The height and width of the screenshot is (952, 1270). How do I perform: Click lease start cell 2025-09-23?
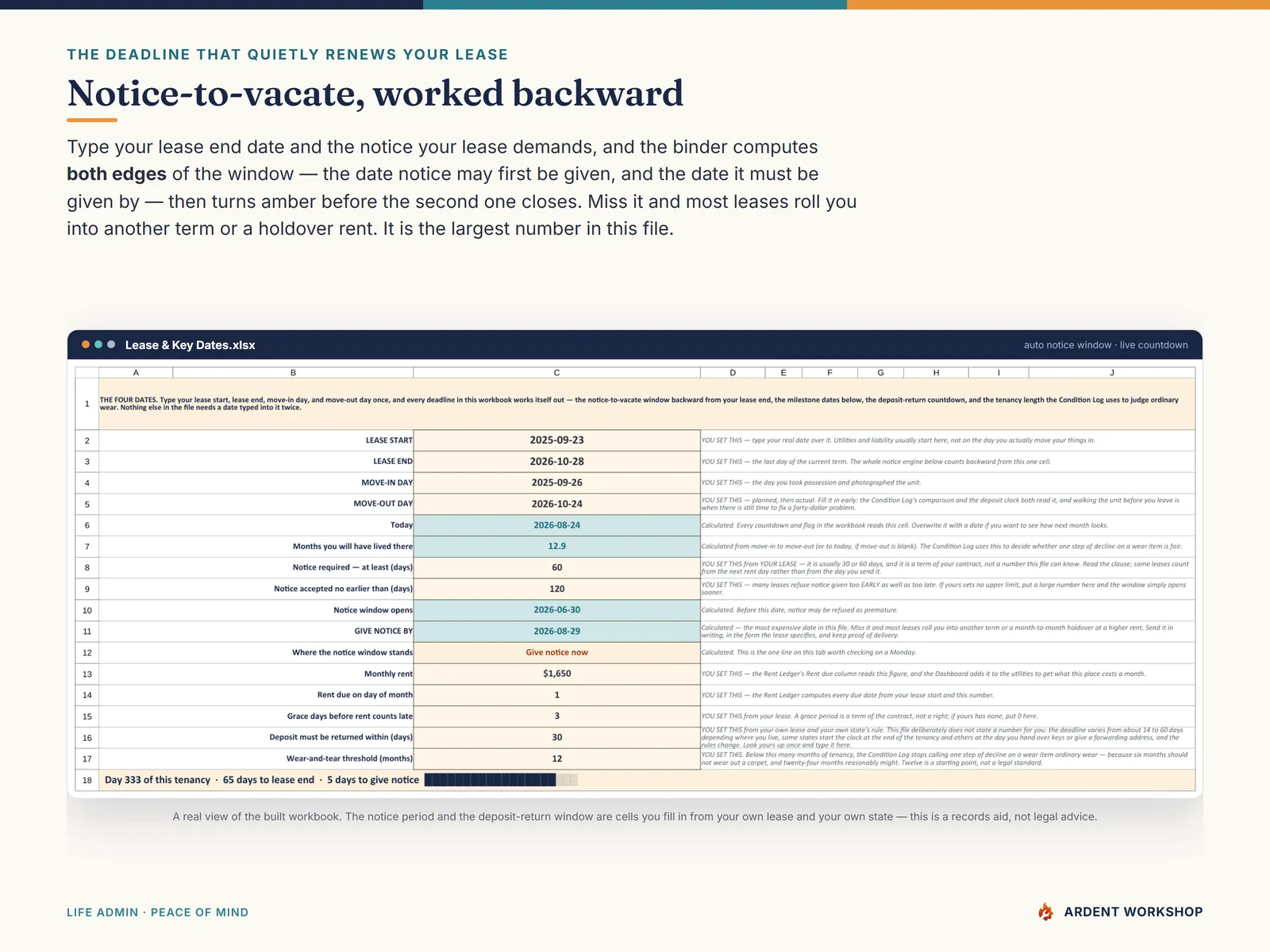(556, 440)
